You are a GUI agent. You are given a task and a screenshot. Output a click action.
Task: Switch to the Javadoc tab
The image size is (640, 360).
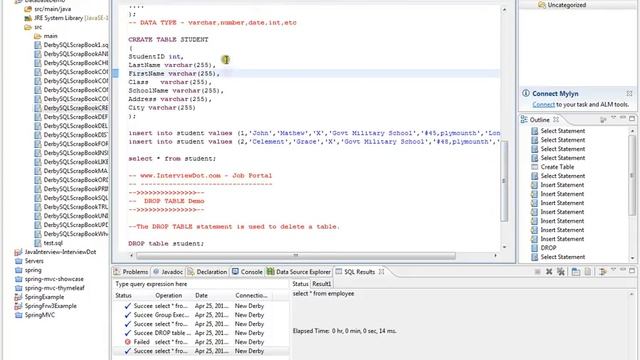pyautogui.click(x=168, y=271)
